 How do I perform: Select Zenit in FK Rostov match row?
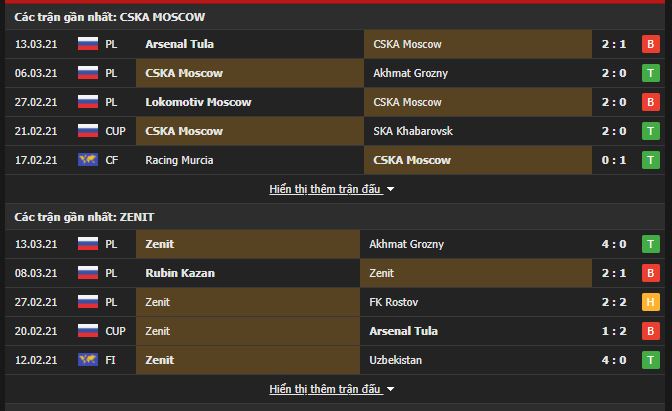[x=157, y=302]
